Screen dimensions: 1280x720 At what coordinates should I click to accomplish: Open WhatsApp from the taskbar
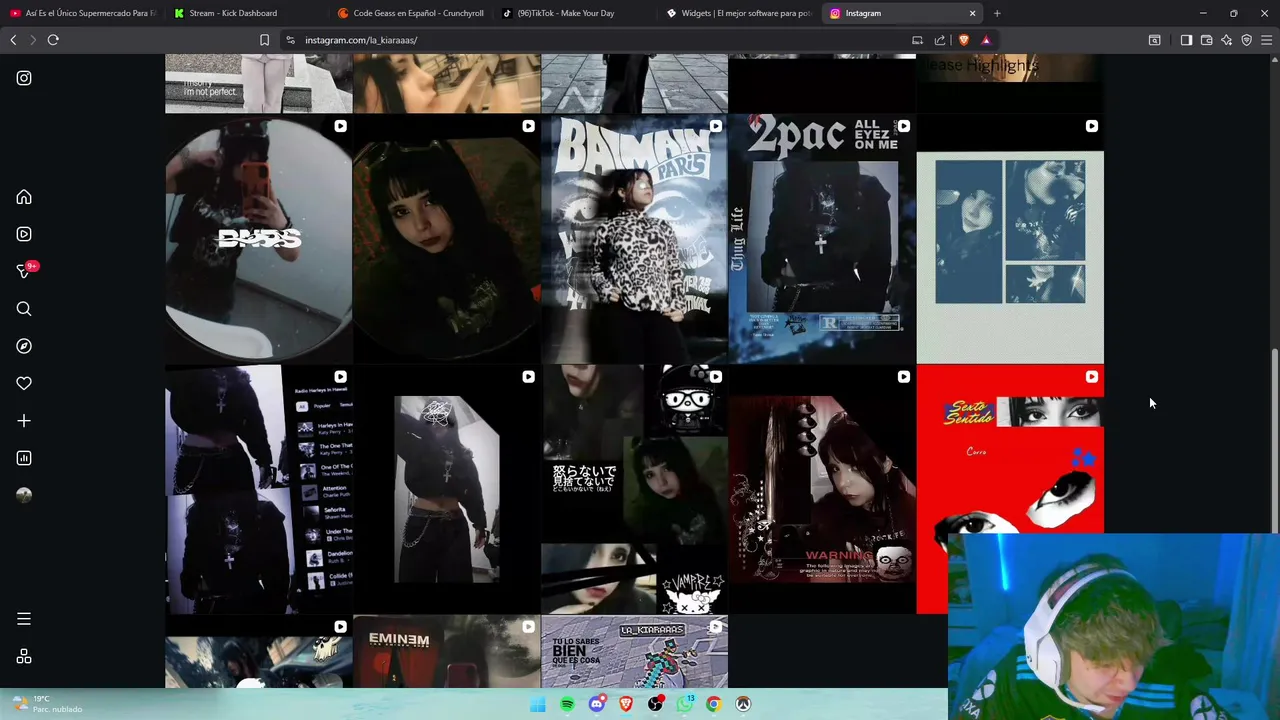685,704
